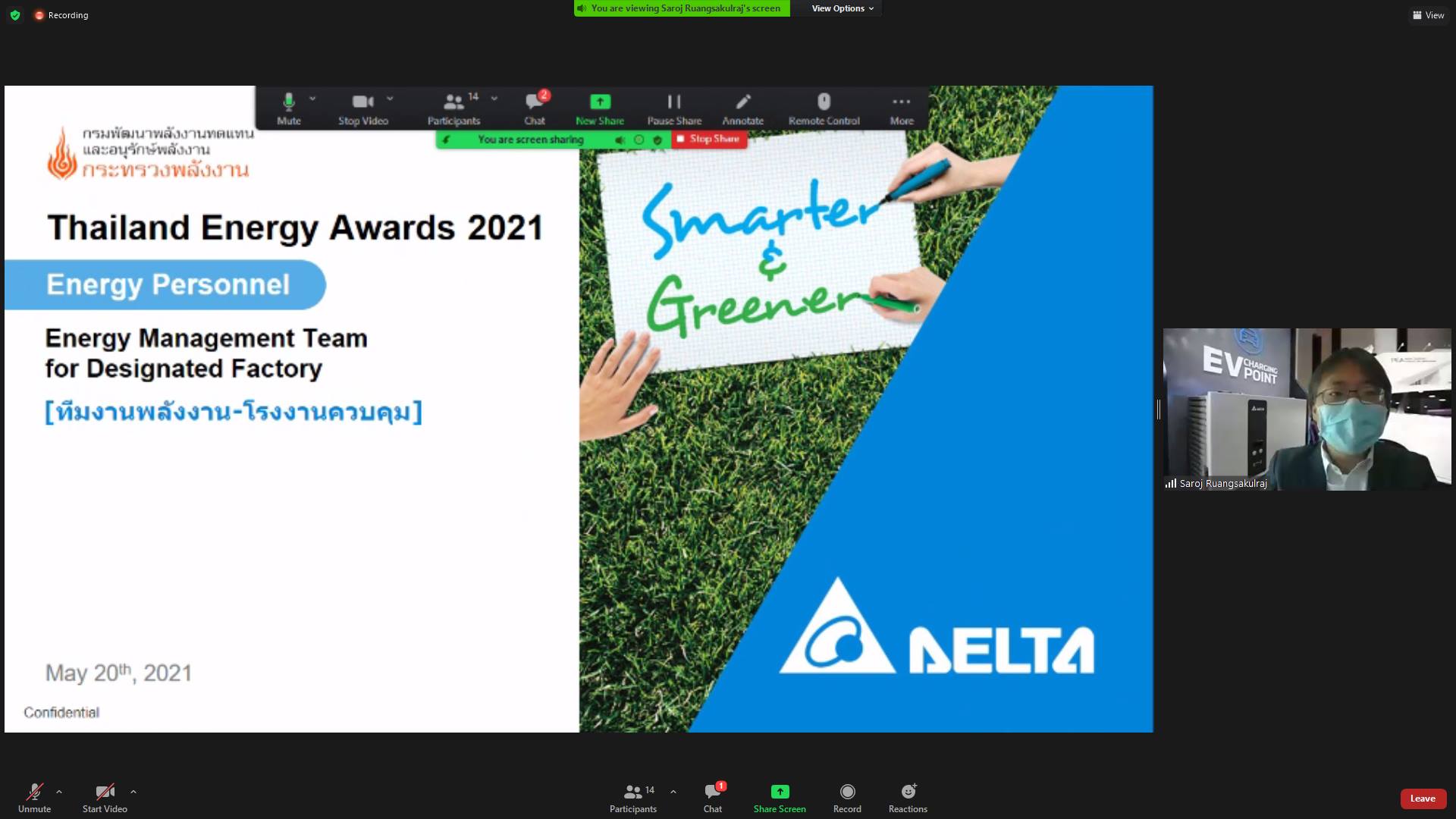Click 'You are viewing Saroj Ruangsakulraj's screen' banner

point(682,8)
